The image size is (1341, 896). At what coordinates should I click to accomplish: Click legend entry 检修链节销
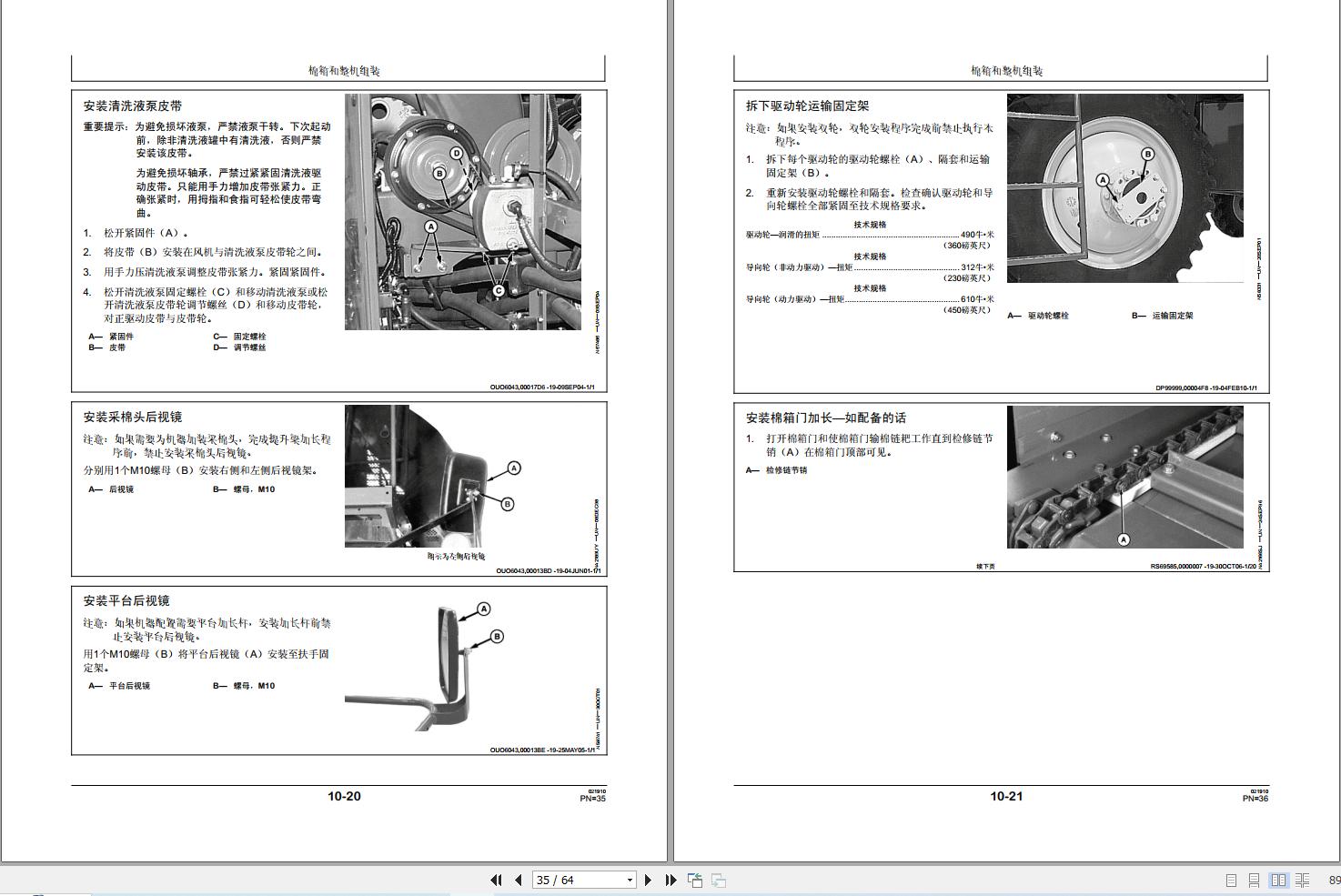(786, 470)
